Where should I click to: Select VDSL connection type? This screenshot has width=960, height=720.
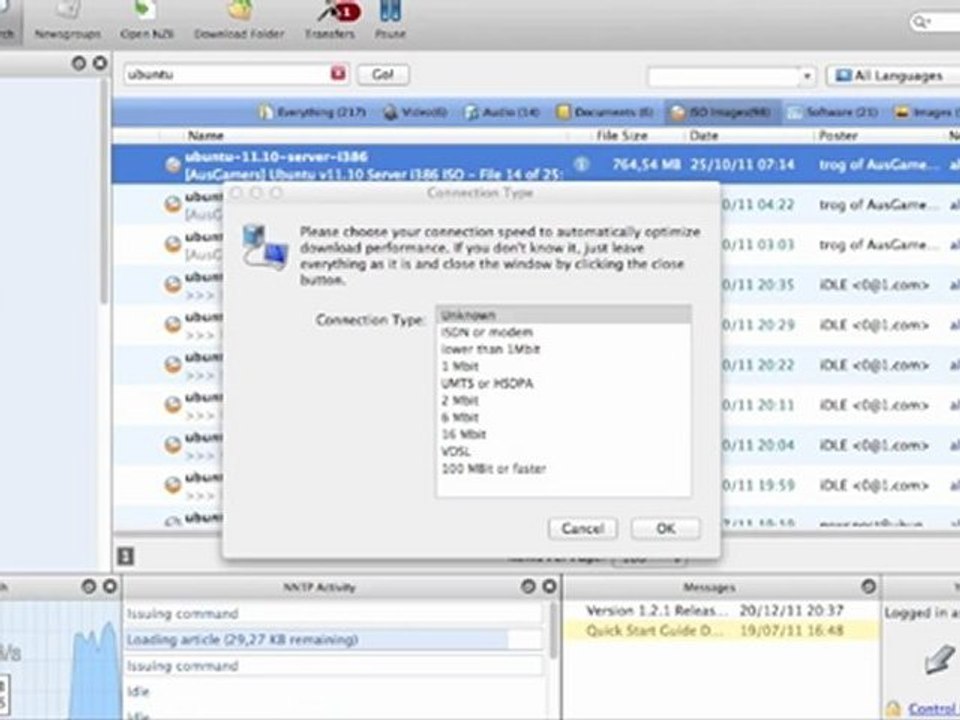(563, 451)
